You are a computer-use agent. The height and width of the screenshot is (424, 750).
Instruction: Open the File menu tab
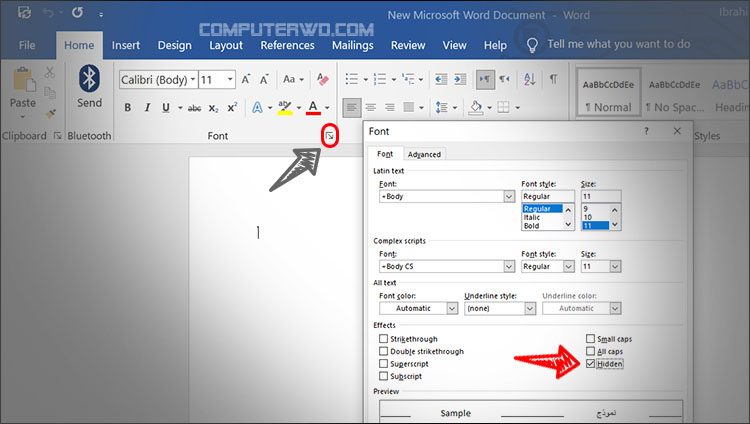[x=27, y=45]
